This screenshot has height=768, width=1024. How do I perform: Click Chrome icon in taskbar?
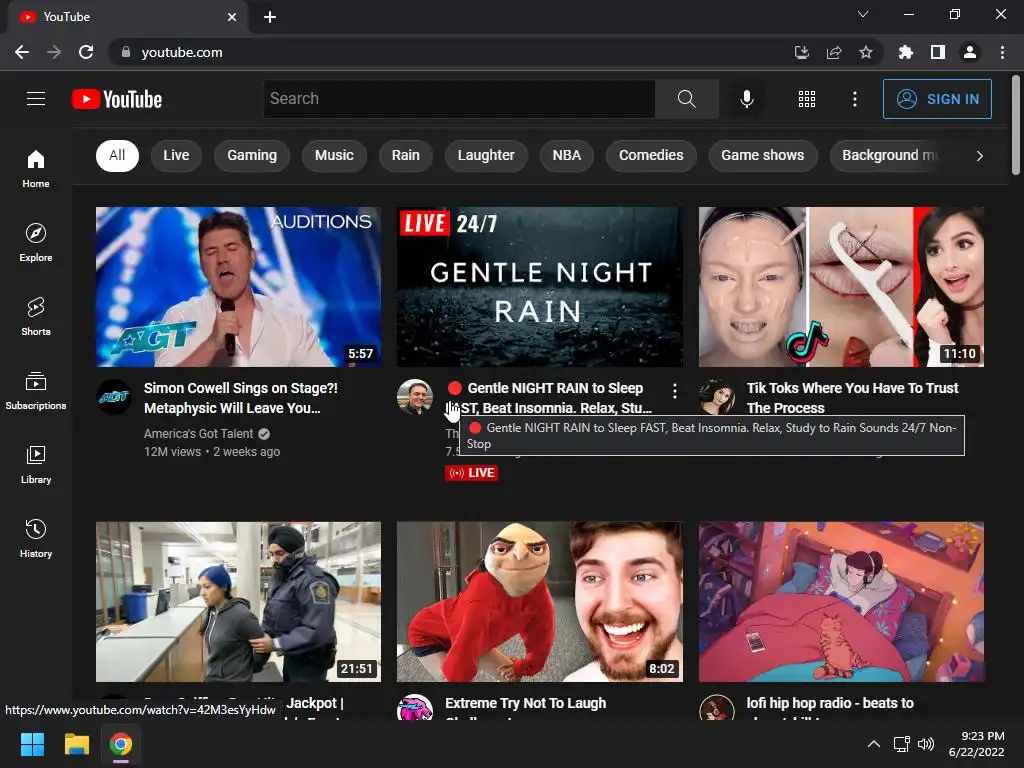[x=121, y=744]
